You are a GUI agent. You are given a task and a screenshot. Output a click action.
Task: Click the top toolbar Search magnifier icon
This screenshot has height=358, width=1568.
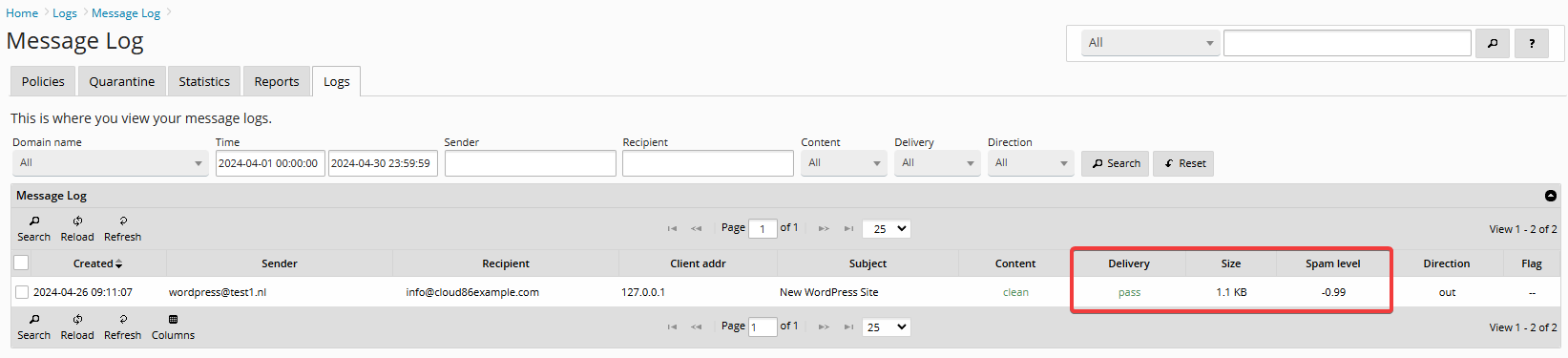(34, 221)
